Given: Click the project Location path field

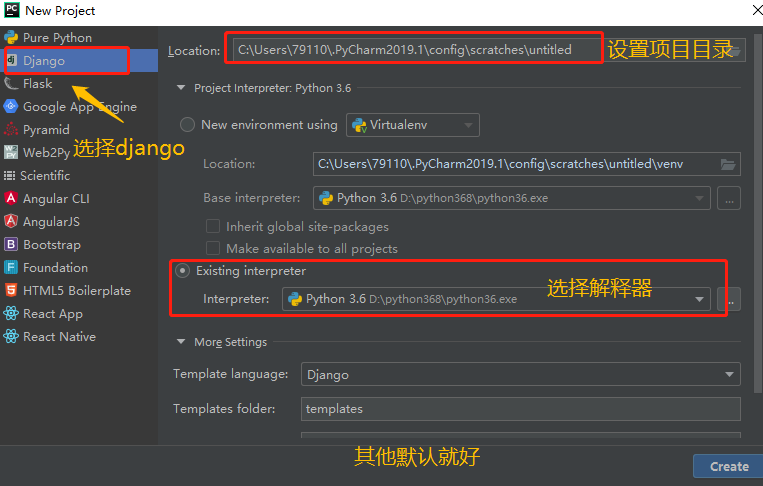Looking at the screenshot, I should click(489, 50).
